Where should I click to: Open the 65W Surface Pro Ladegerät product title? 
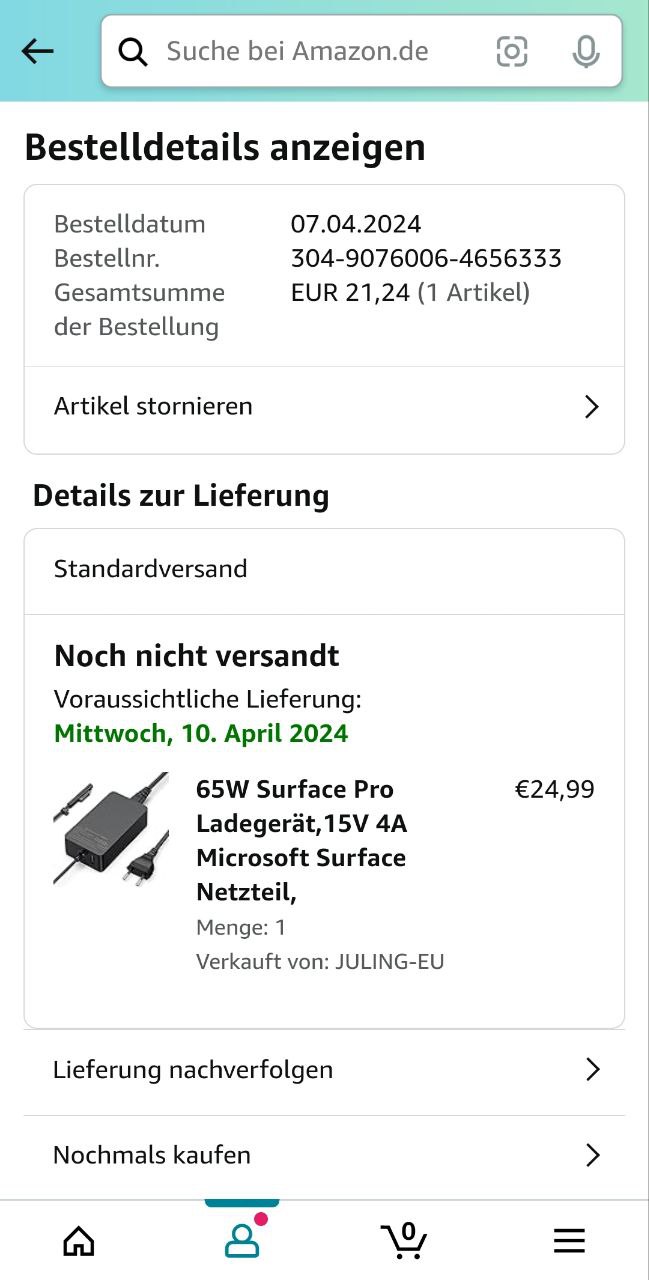coord(301,840)
